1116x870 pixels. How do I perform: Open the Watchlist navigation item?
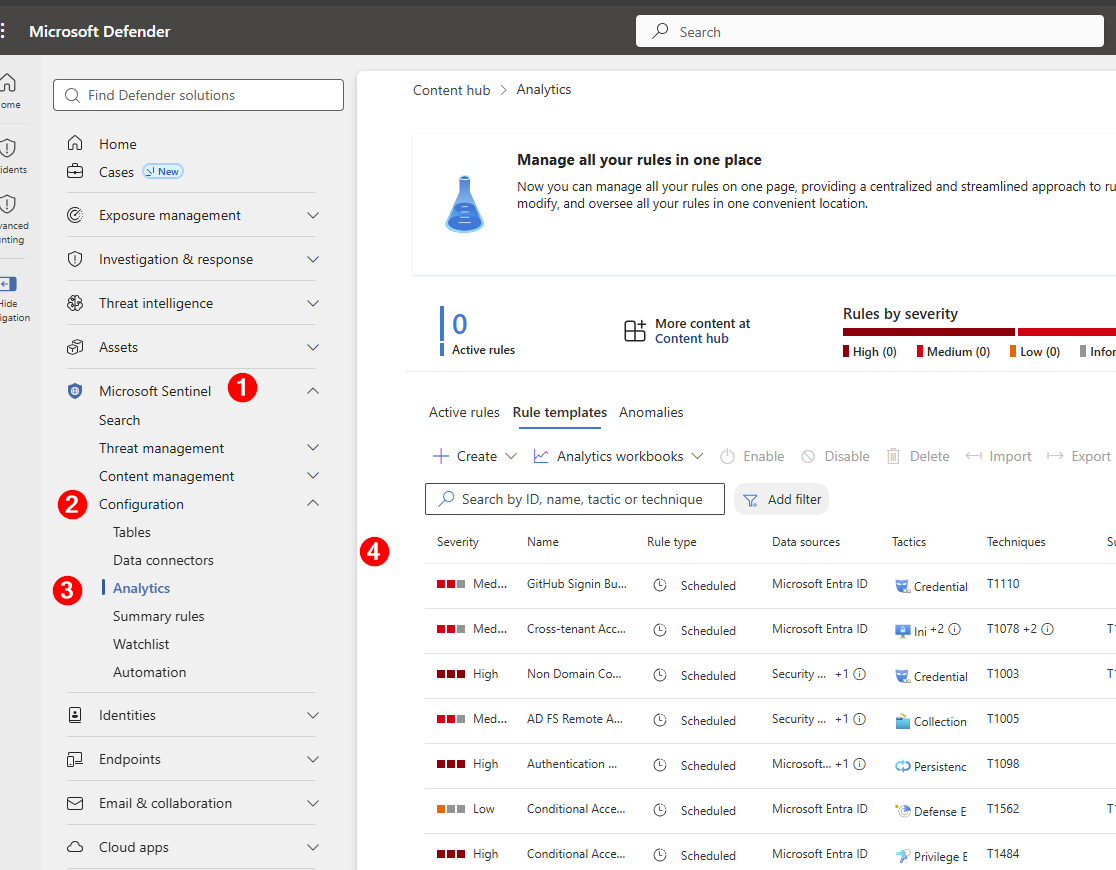tap(141, 644)
